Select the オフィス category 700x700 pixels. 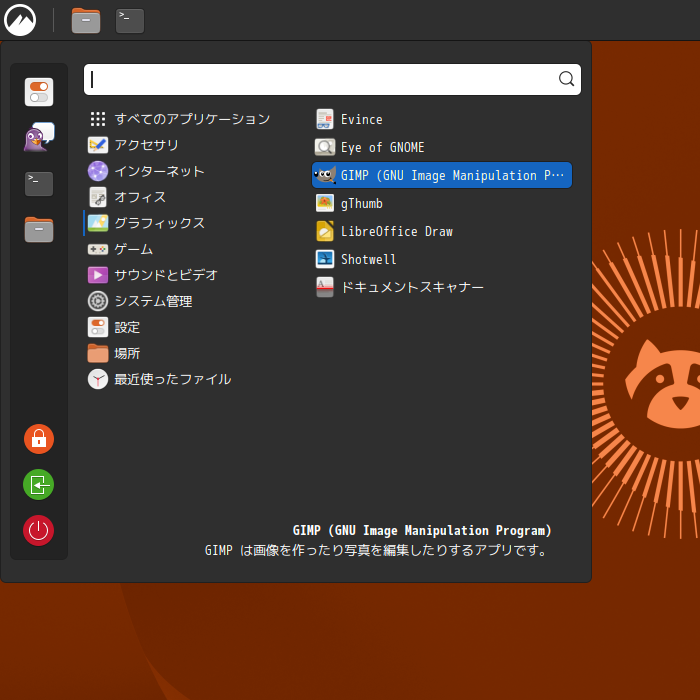click(127, 197)
